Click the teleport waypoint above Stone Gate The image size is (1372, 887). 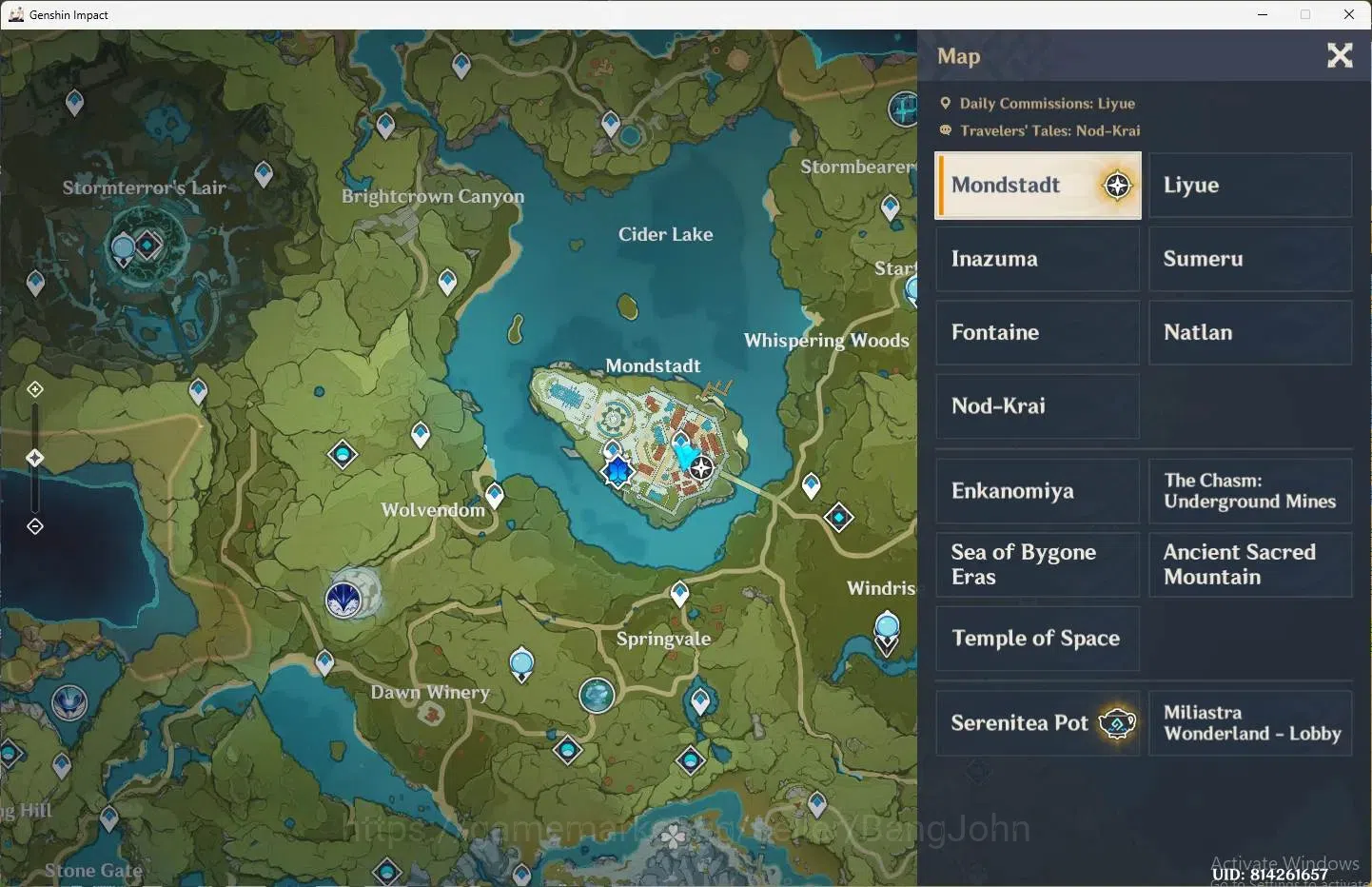pos(109,818)
